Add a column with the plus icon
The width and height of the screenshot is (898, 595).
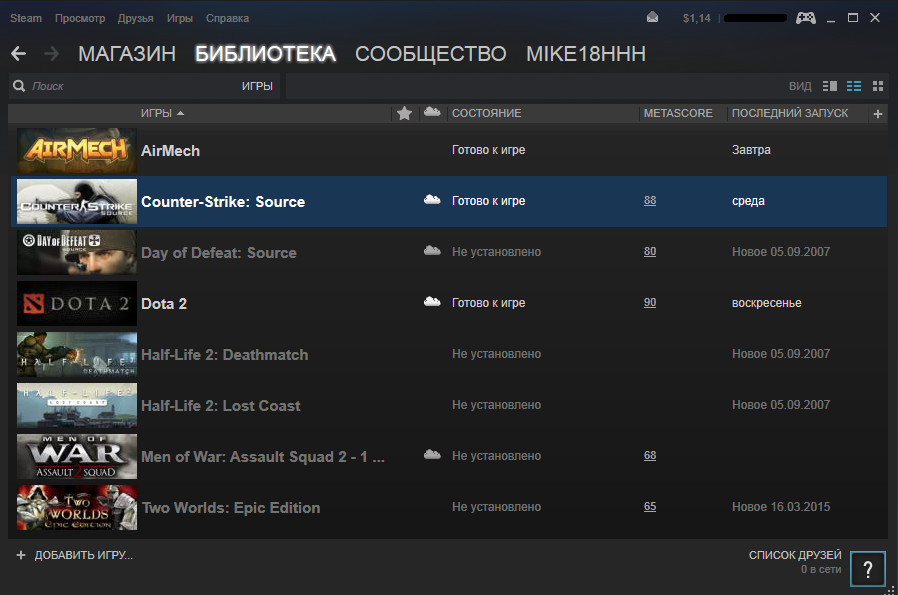point(877,114)
